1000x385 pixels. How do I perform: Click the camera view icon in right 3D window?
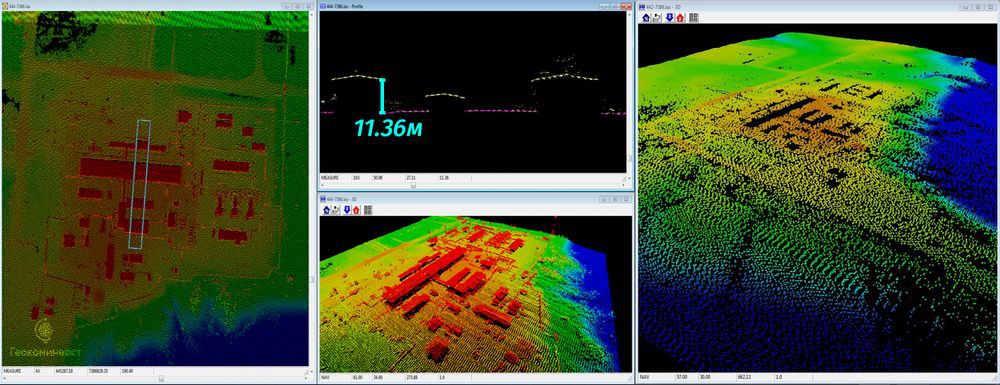pyautogui.click(x=657, y=18)
